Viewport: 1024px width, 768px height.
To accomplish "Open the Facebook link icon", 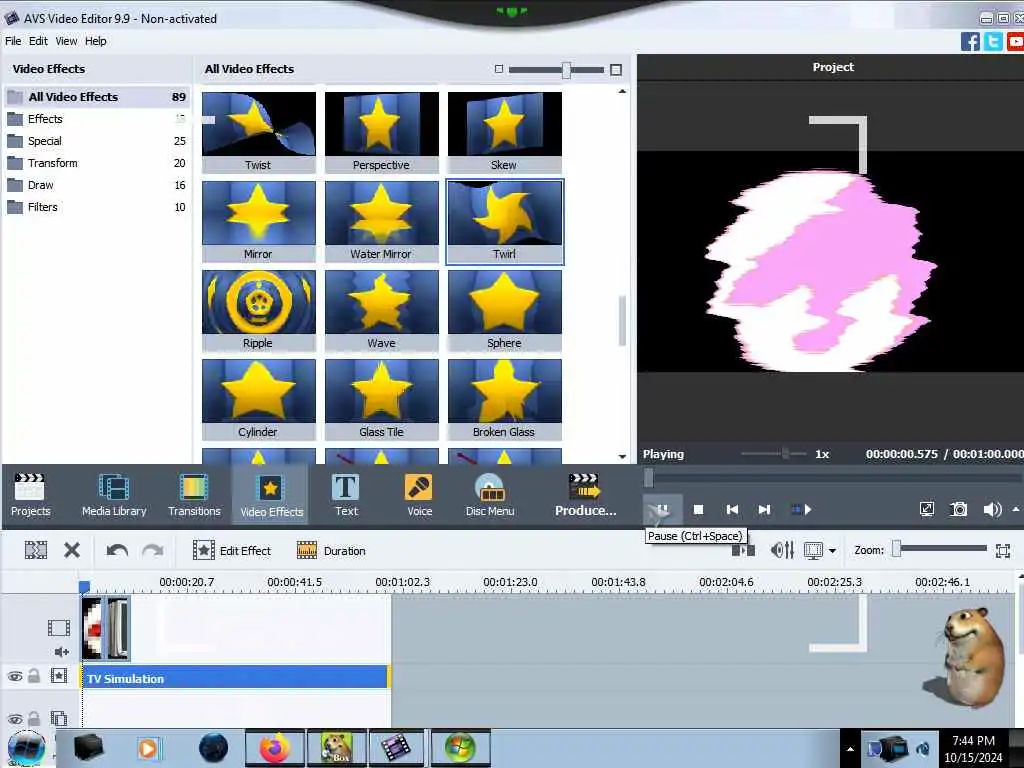I will 970,41.
